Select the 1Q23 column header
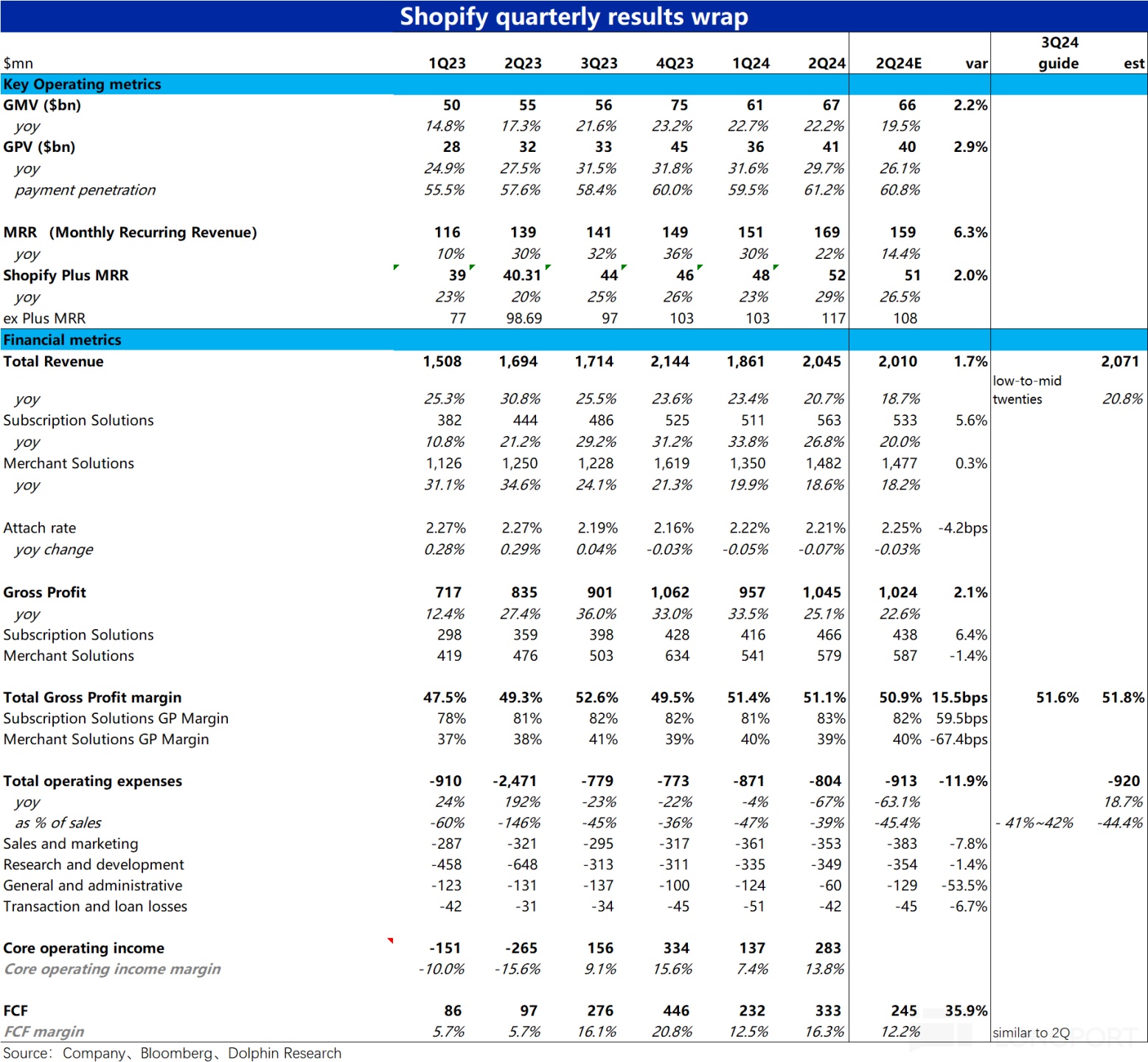1148x1062 pixels. (447, 63)
